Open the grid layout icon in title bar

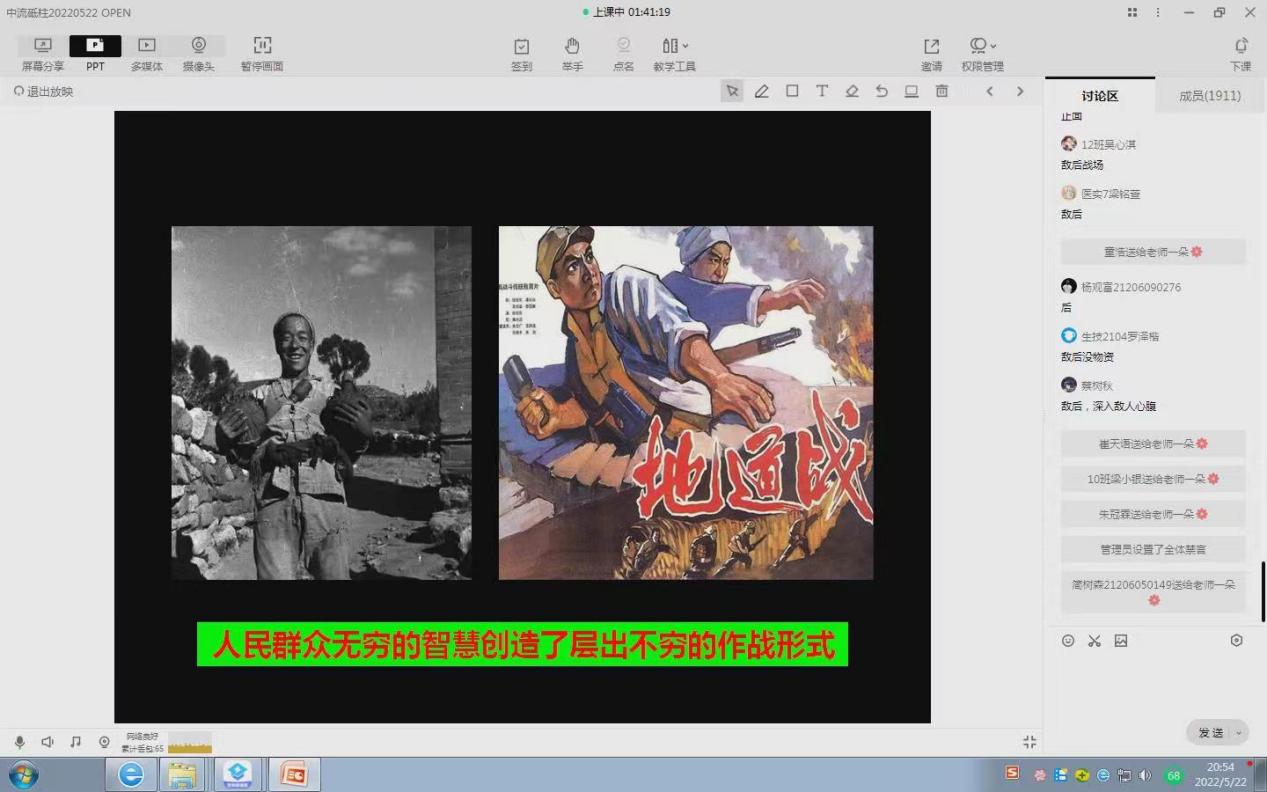[1132, 12]
